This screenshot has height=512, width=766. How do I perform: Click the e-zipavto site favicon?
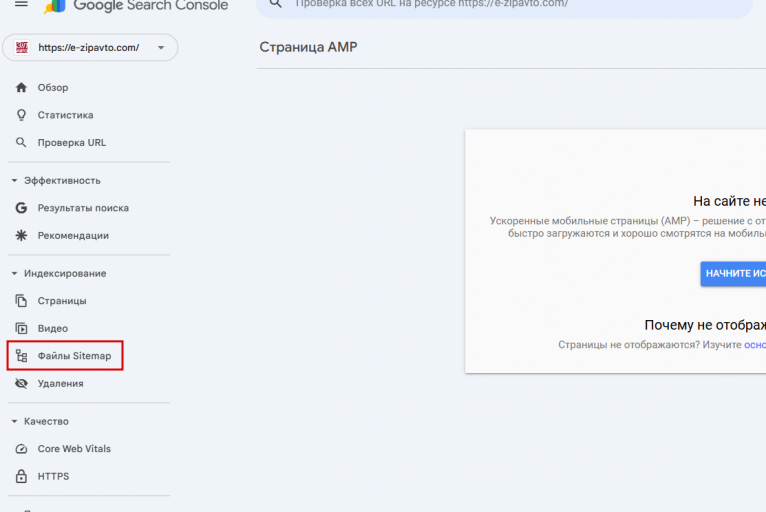[x=21, y=47]
